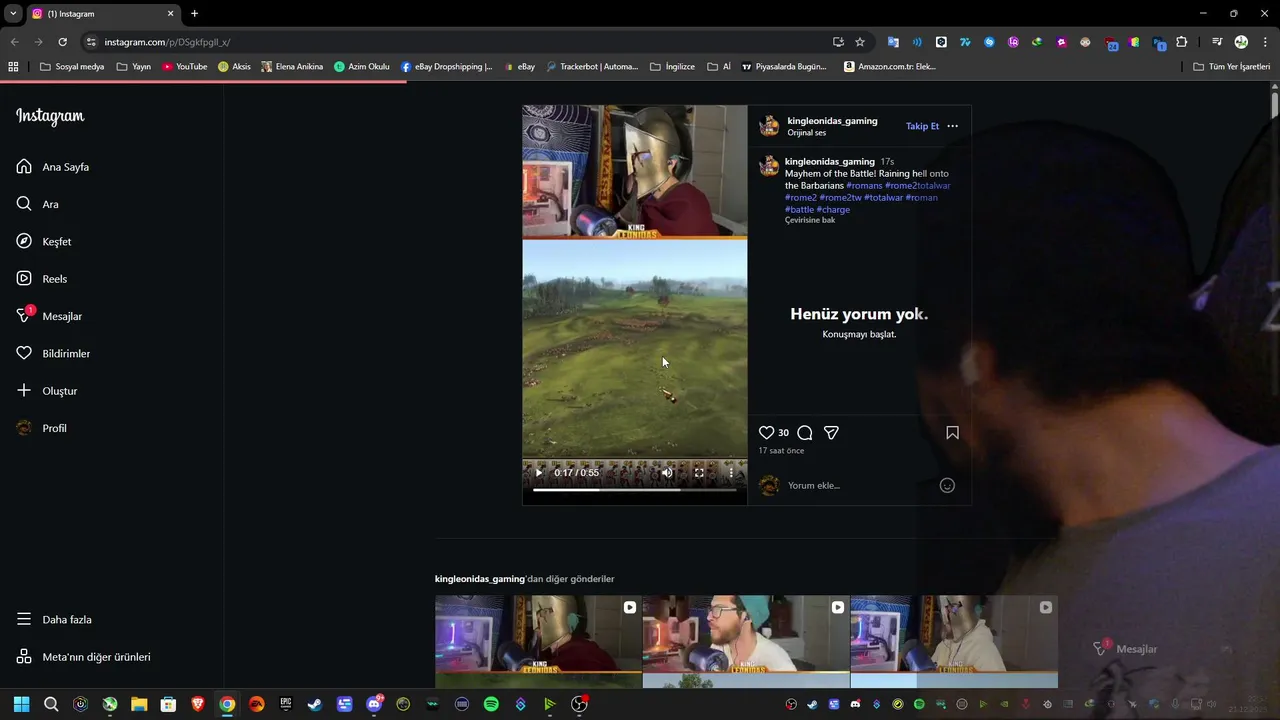Click the Instagram logo
Screen dimensions: 1280x720
[x=50, y=116]
